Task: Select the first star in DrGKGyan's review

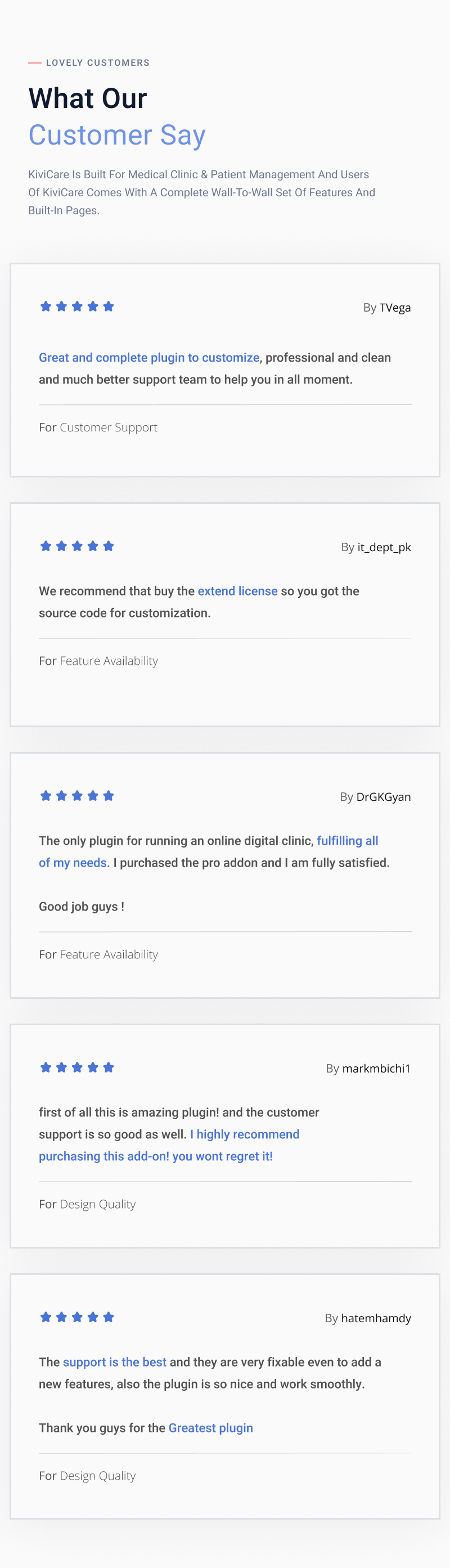Action: 46,796
